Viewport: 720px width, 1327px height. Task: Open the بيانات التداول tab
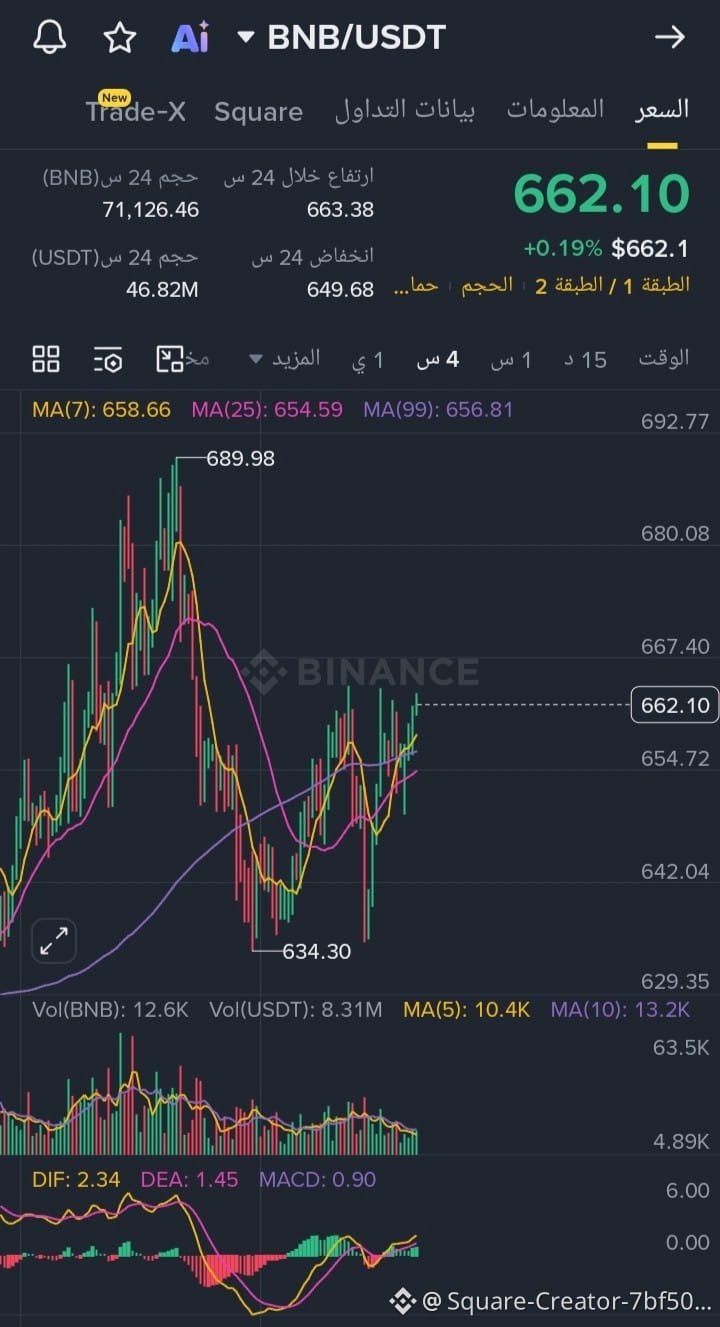pos(405,110)
